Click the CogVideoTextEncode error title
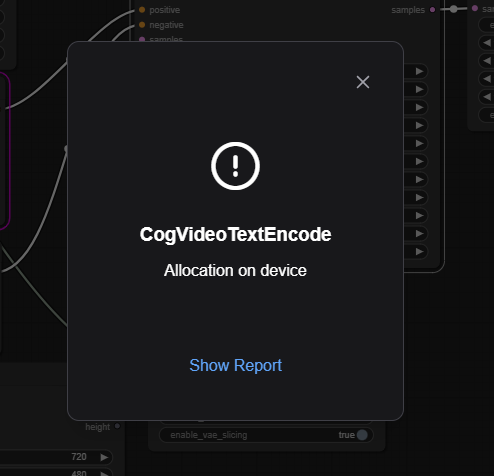The width and height of the screenshot is (494, 476). pos(235,234)
